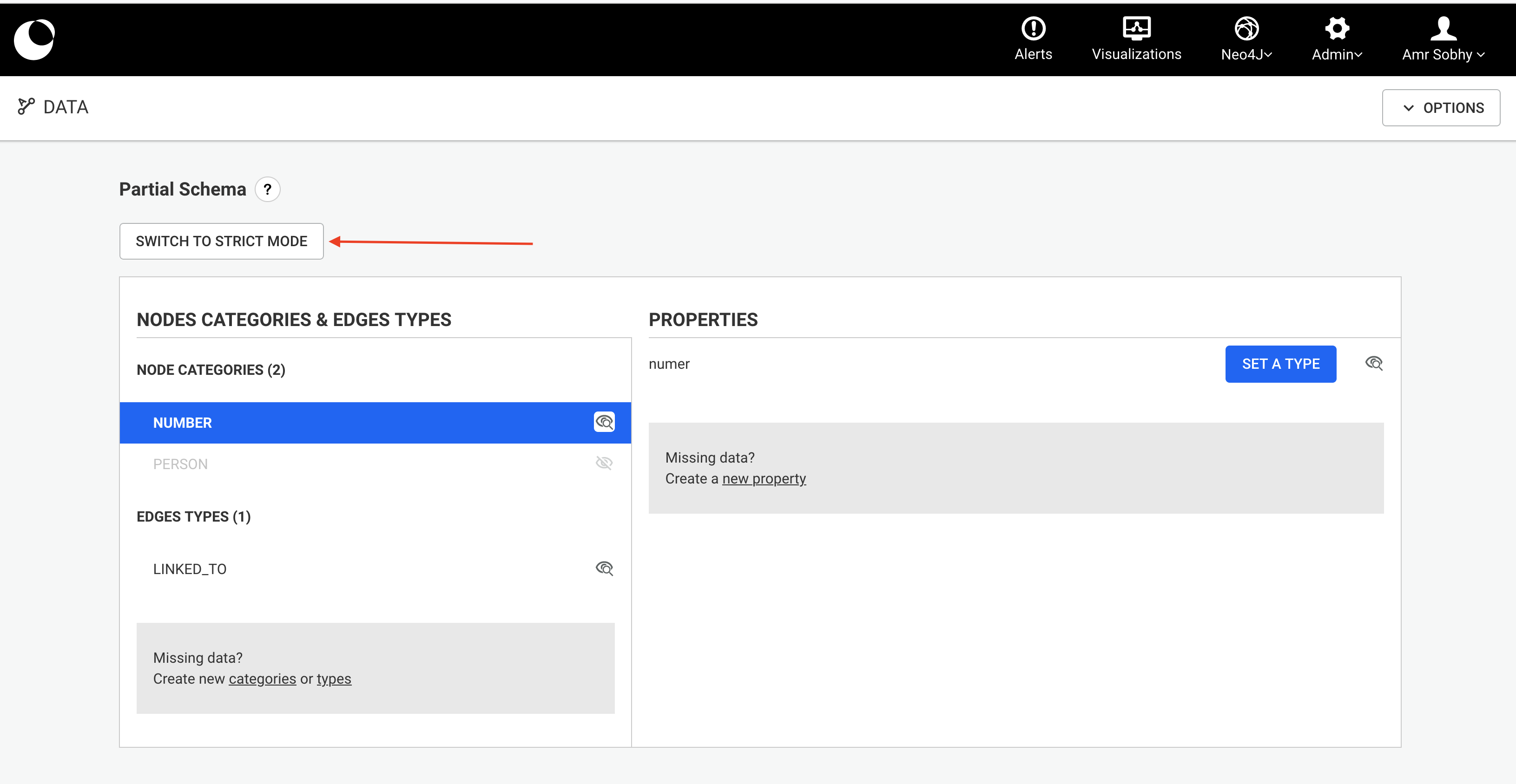The image size is (1516, 784).
Task: Click the numer property name
Action: [669, 364]
